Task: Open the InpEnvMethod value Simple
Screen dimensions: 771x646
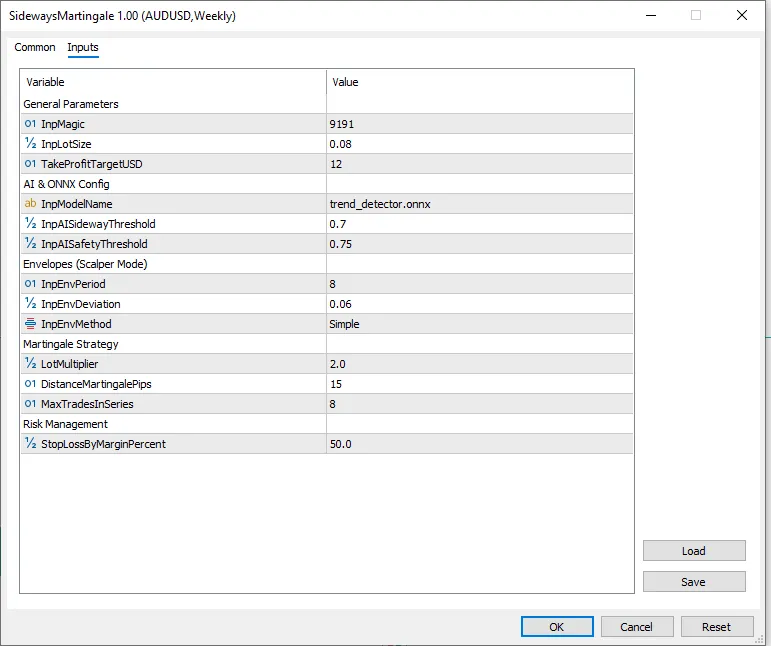Action: (480, 324)
